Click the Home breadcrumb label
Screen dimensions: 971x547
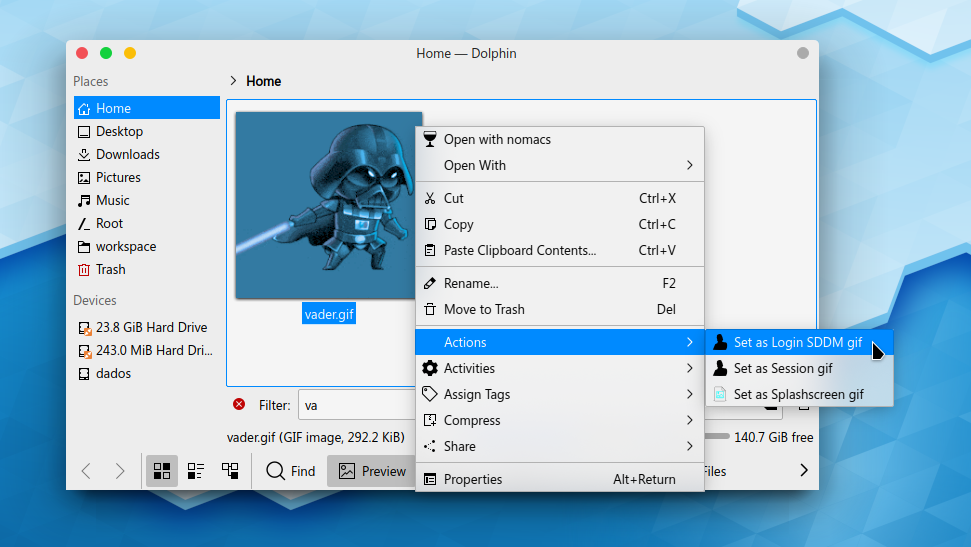263,81
